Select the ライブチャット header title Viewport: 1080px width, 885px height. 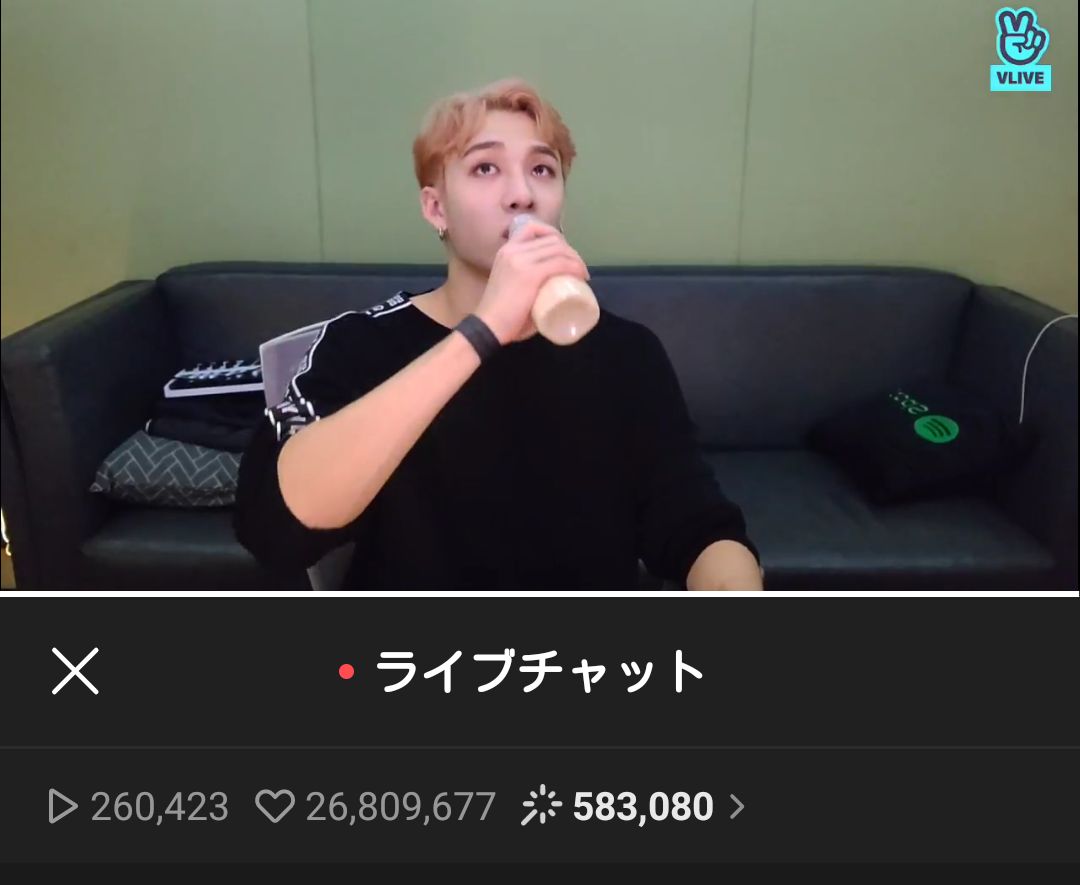click(539, 671)
